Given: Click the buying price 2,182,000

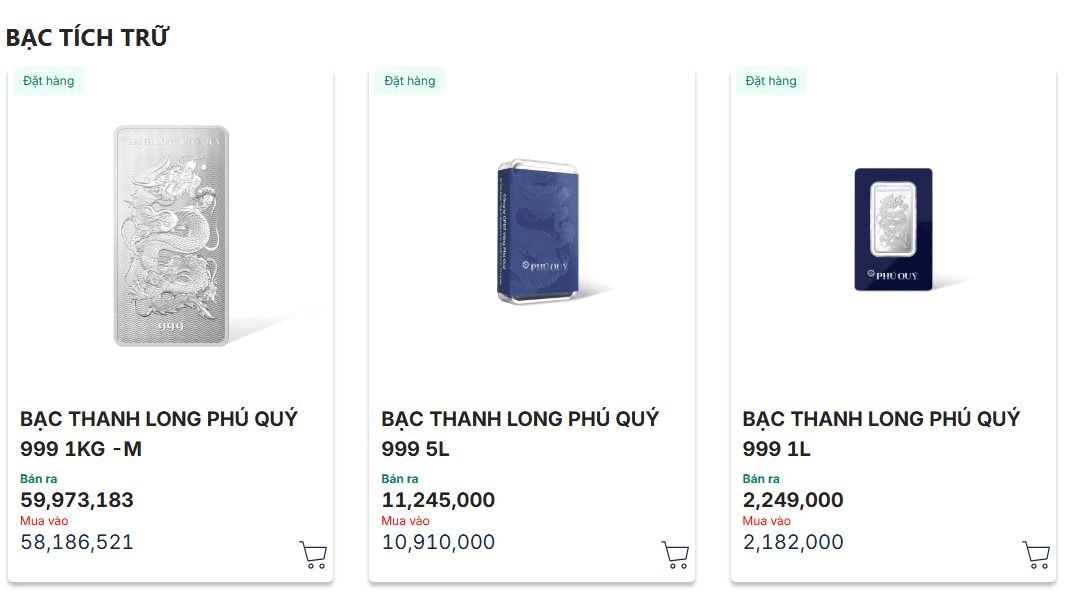Looking at the screenshot, I should [x=793, y=542].
